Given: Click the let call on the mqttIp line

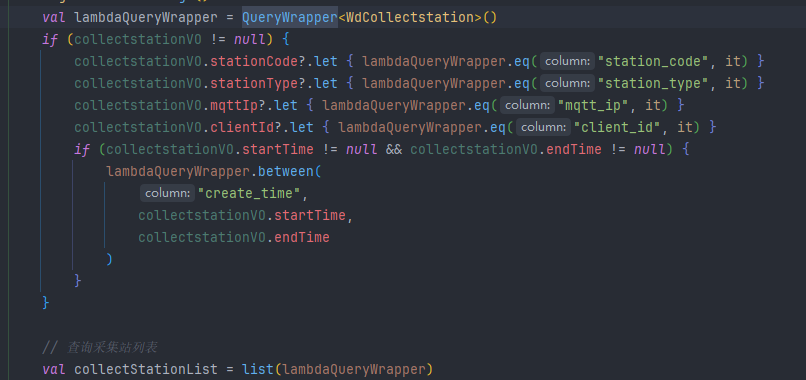Looking at the screenshot, I should click(285, 105).
